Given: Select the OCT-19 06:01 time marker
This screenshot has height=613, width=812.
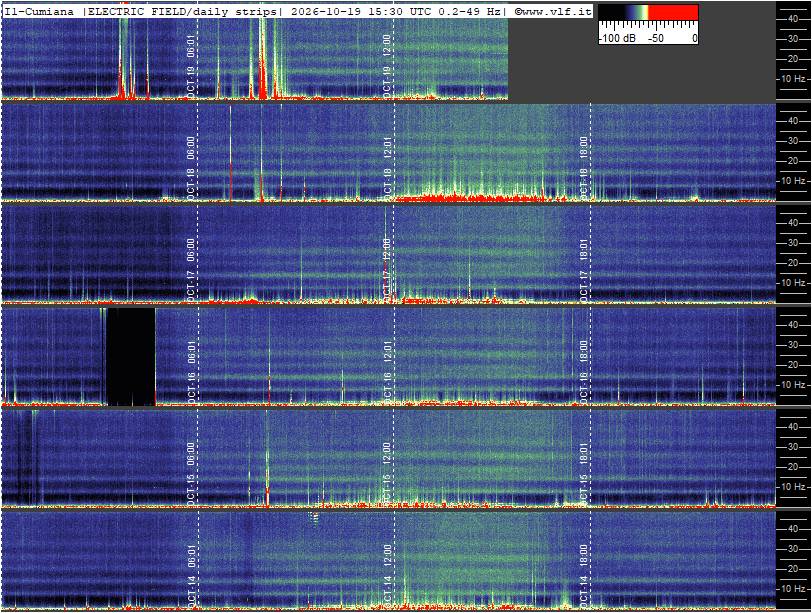Looking at the screenshot, I should [x=191, y=66].
